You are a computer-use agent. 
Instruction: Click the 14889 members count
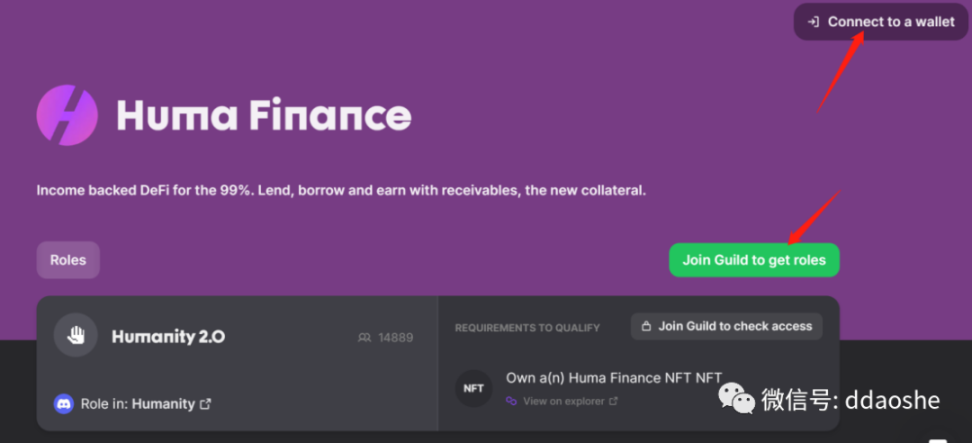[x=395, y=338]
